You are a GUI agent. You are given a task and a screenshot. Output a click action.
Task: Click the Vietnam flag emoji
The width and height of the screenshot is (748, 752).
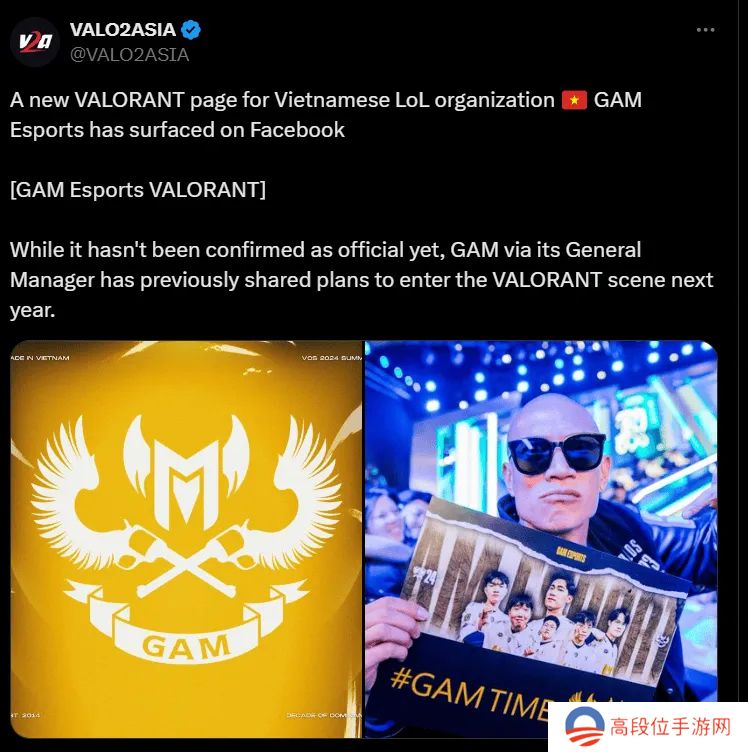point(574,100)
